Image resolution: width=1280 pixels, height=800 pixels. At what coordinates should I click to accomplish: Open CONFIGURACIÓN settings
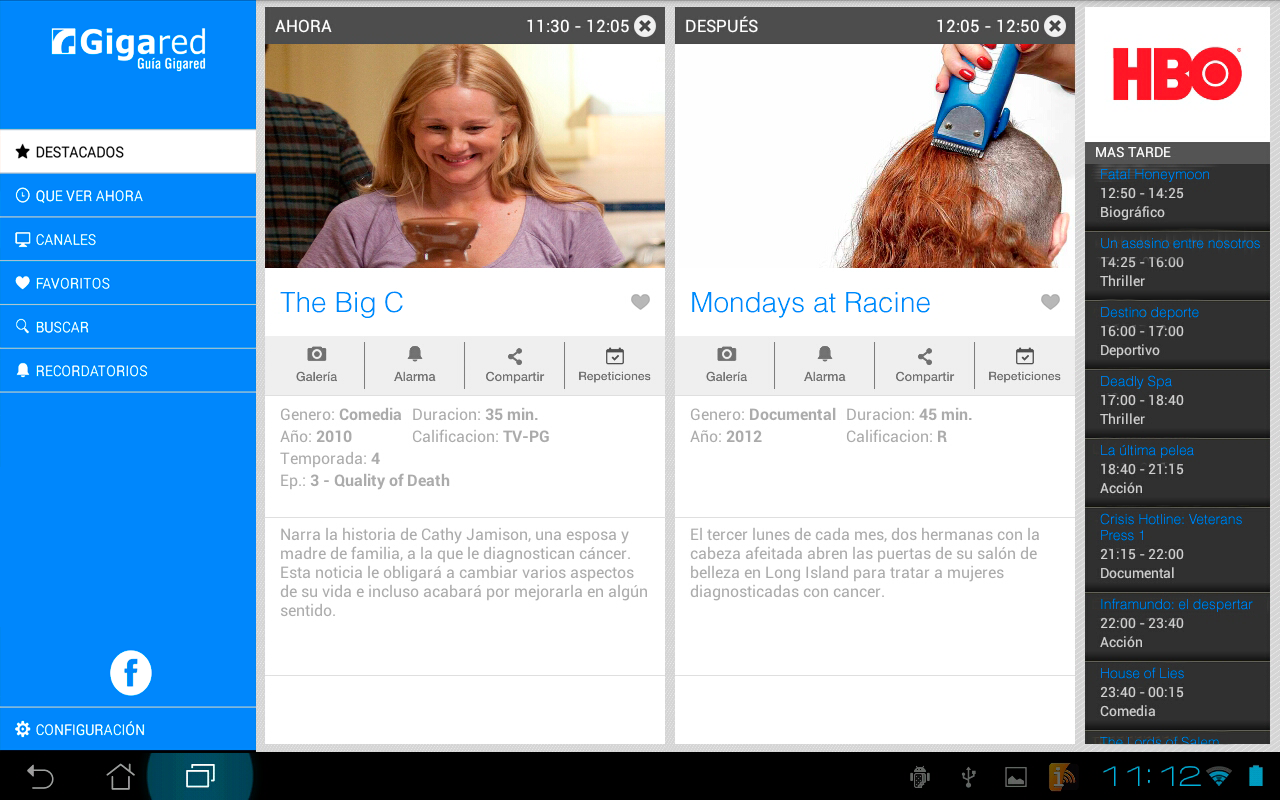point(128,730)
